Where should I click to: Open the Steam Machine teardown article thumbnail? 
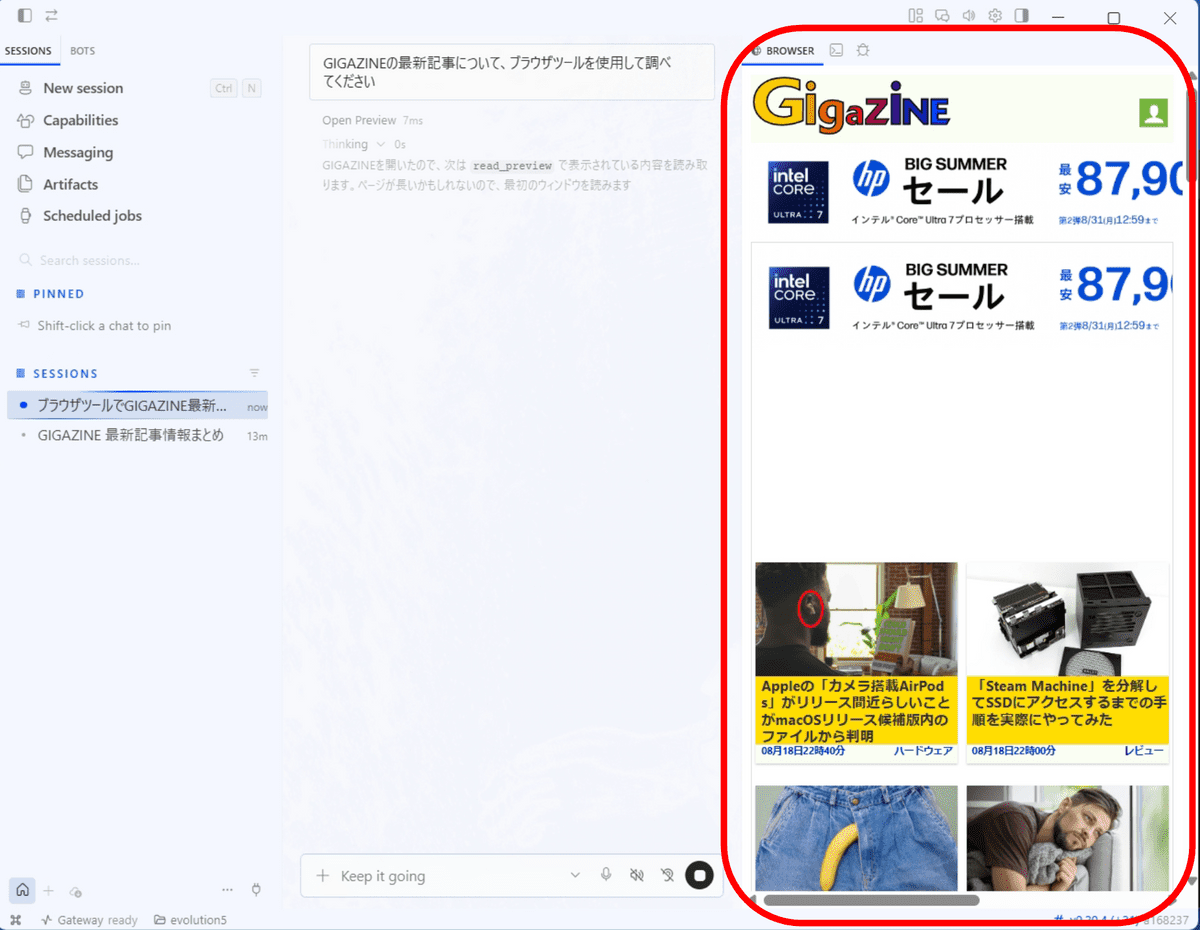[1068, 619]
